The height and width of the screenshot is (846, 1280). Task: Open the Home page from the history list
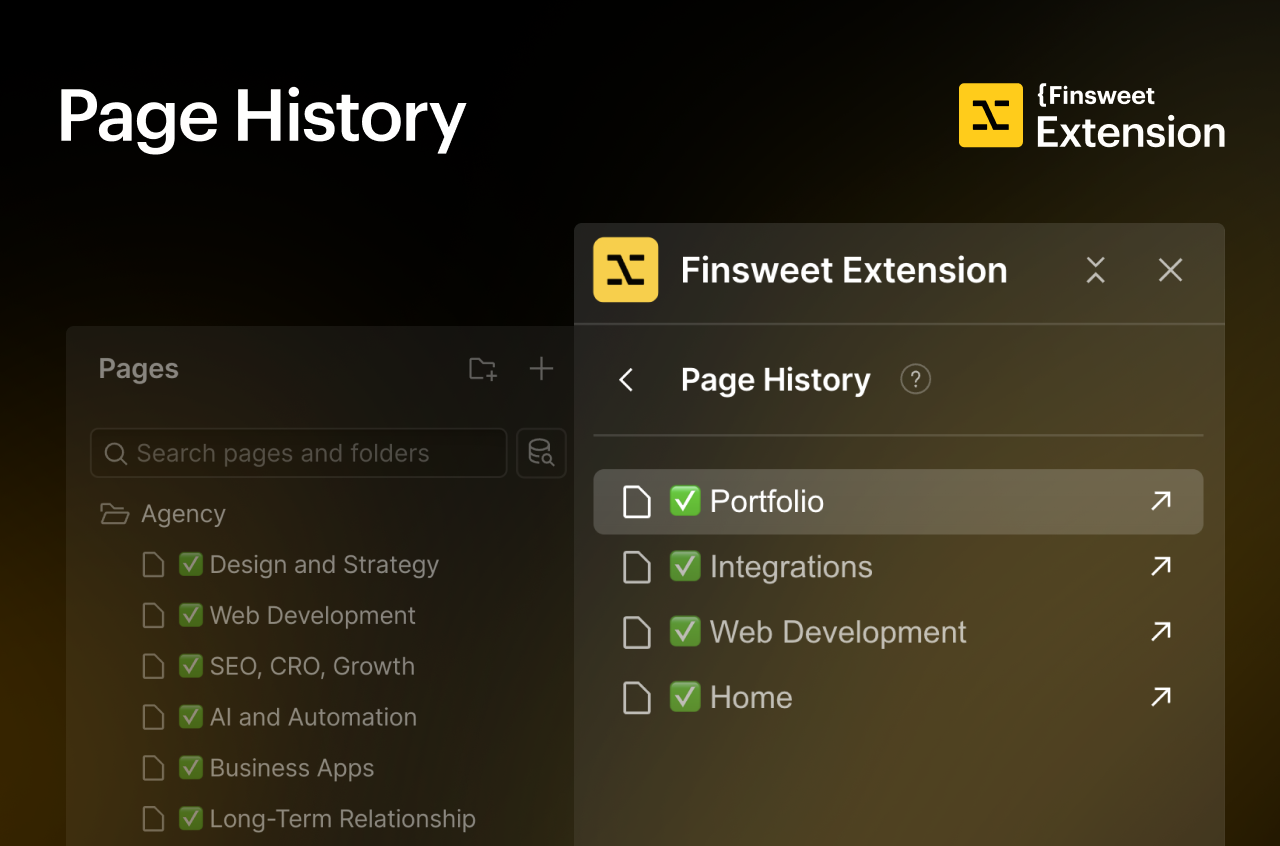[x=750, y=697]
